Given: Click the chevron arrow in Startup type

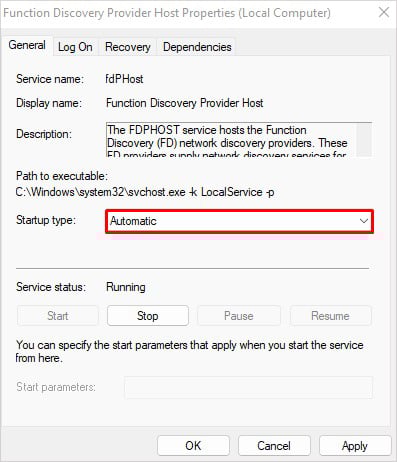Looking at the screenshot, I should pyautogui.click(x=364, y=221).
